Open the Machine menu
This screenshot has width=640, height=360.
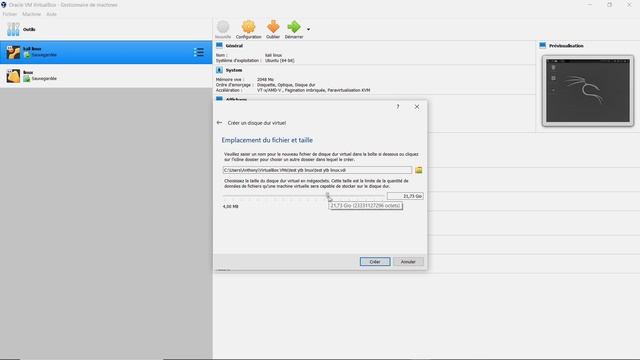point(31,14)
